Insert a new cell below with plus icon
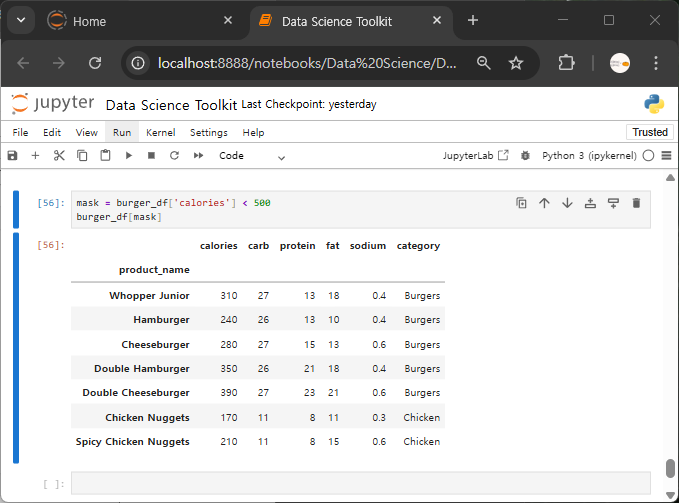 [x=36, y=155]
